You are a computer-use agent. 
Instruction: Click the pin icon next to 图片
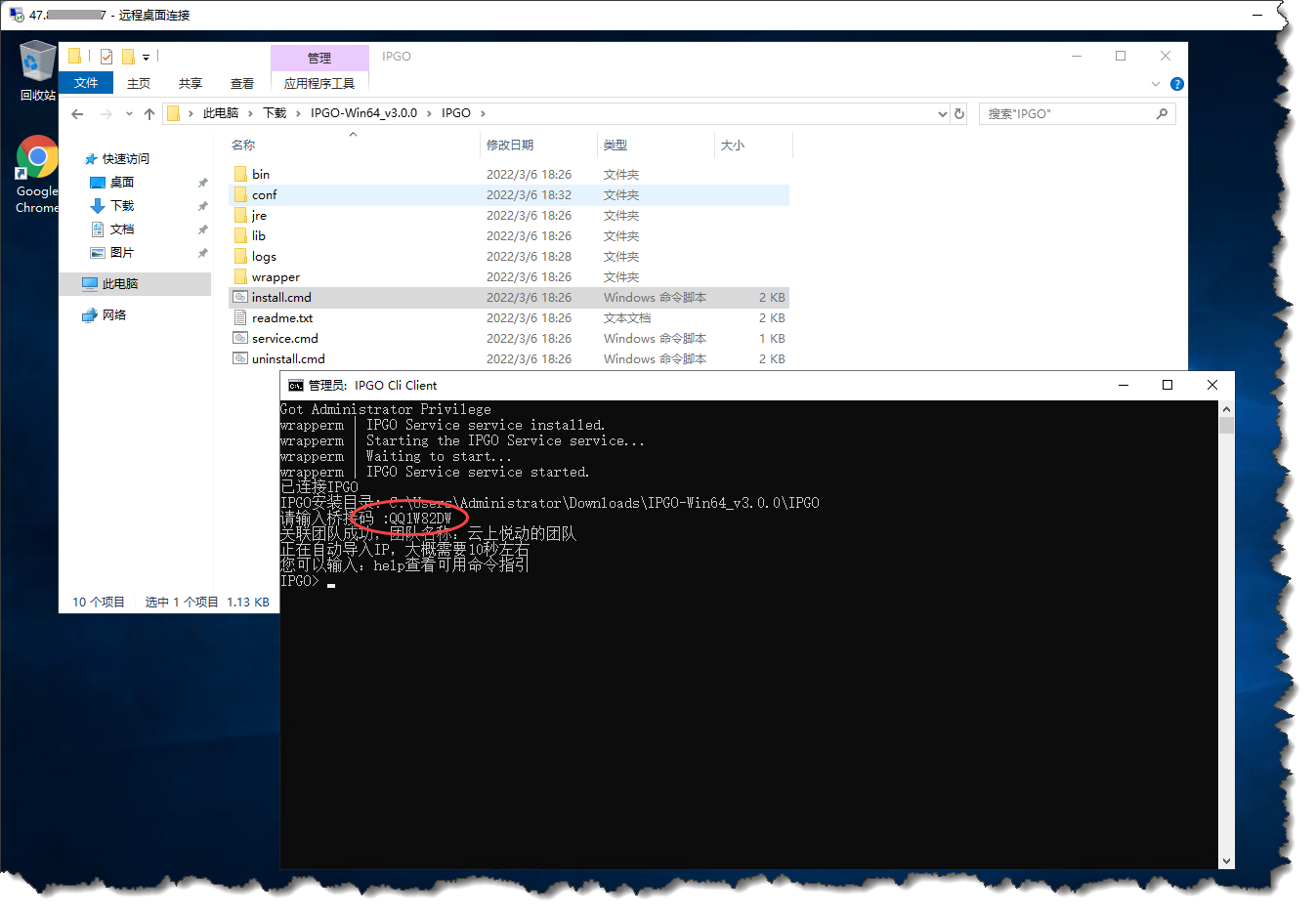tap(202, 253)
